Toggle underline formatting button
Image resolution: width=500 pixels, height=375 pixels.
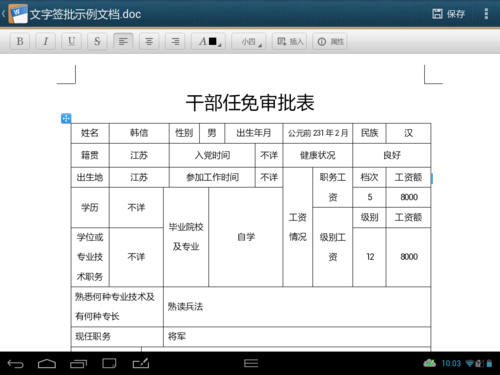click(x=71, y=41)
